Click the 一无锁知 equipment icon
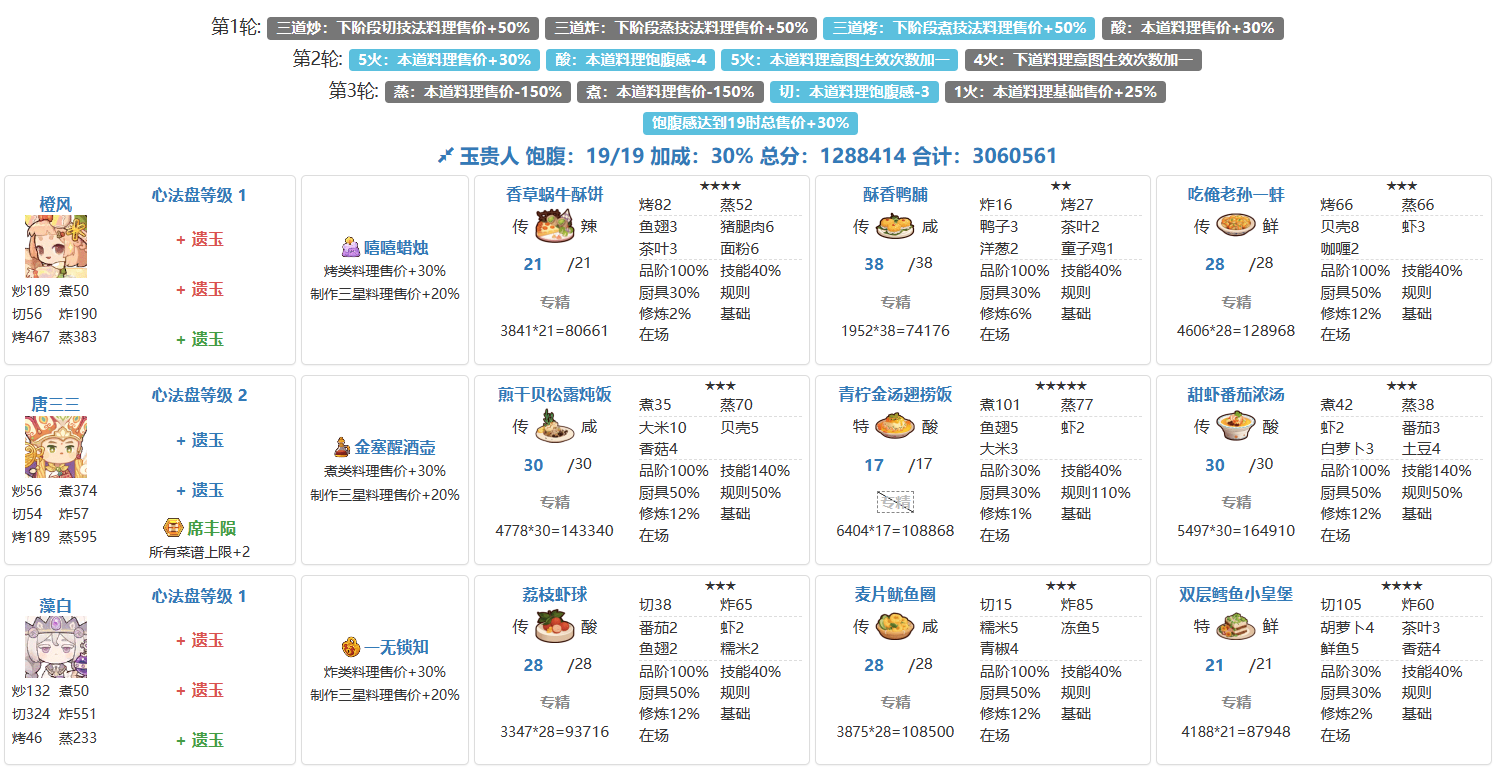The height and width of the screenshot is (772, 1500). tap(350, 647)
